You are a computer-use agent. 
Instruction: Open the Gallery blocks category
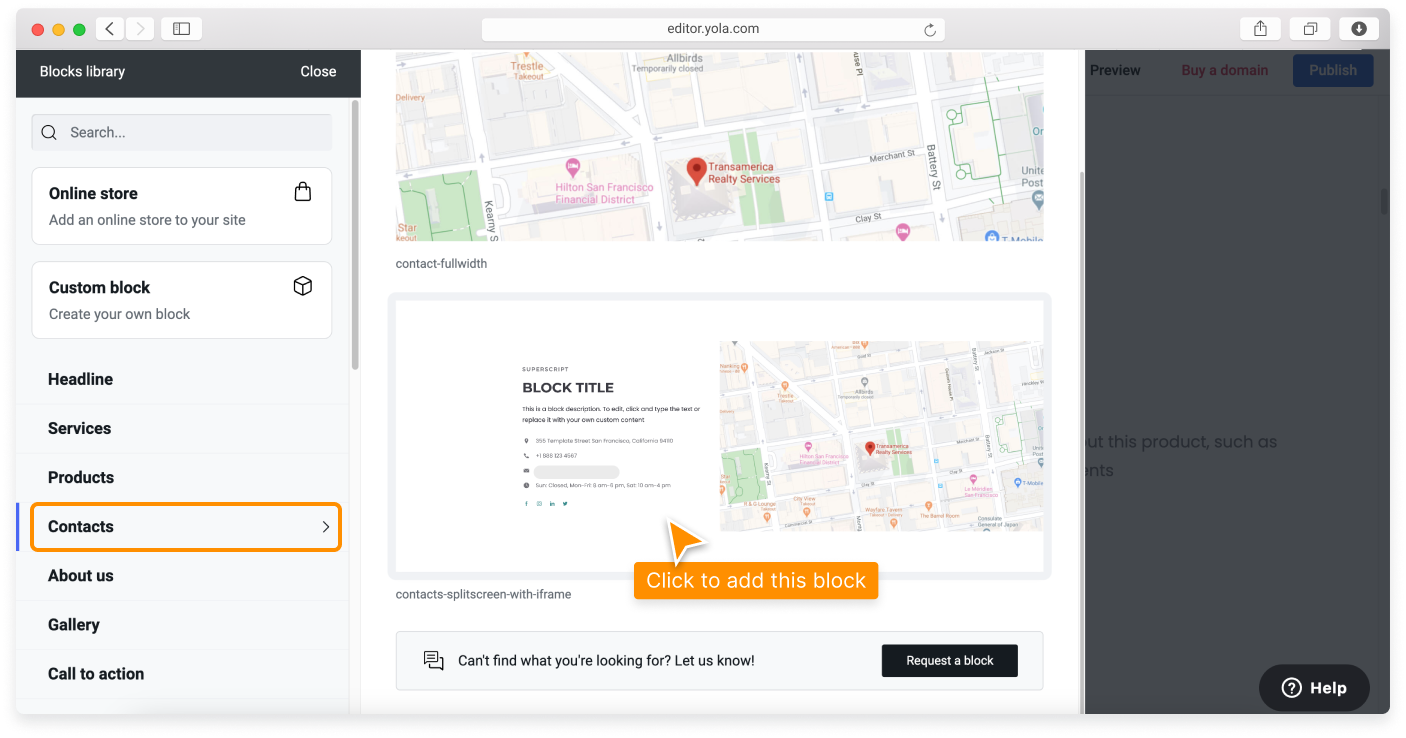pos(74,624)
